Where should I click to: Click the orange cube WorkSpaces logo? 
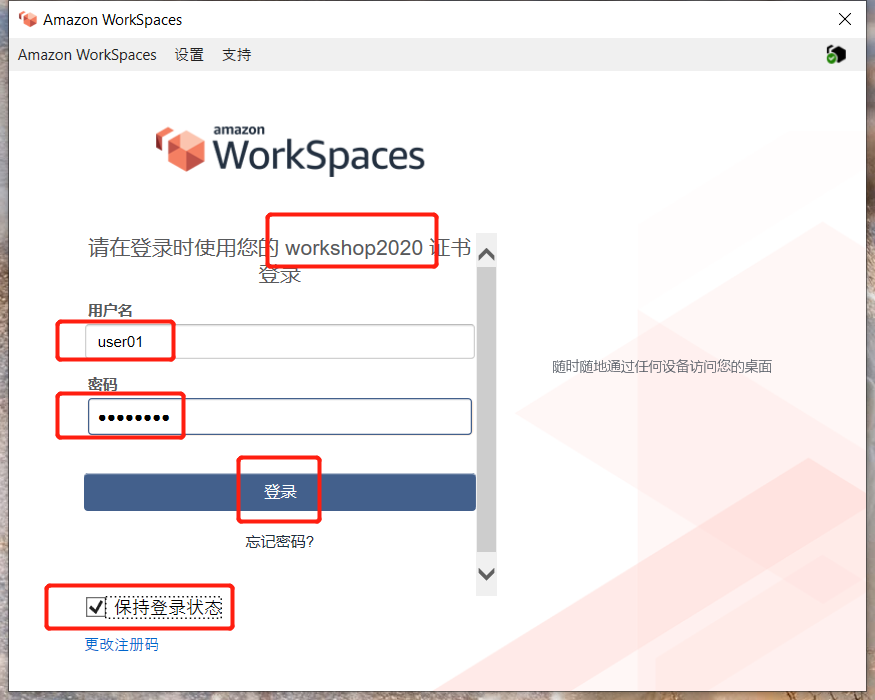180,149
